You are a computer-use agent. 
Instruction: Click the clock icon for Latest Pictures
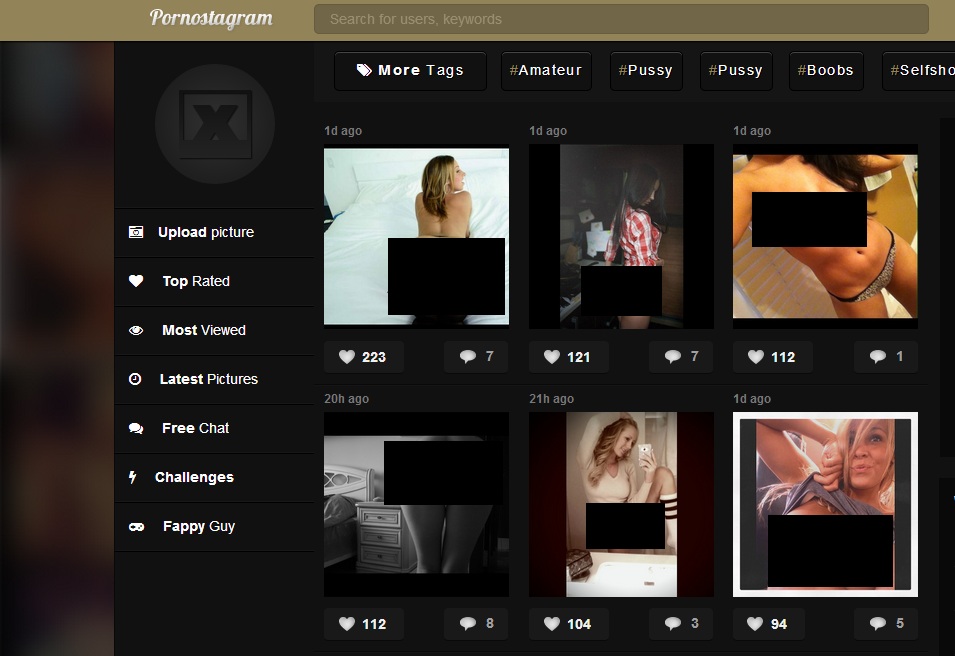135,379
